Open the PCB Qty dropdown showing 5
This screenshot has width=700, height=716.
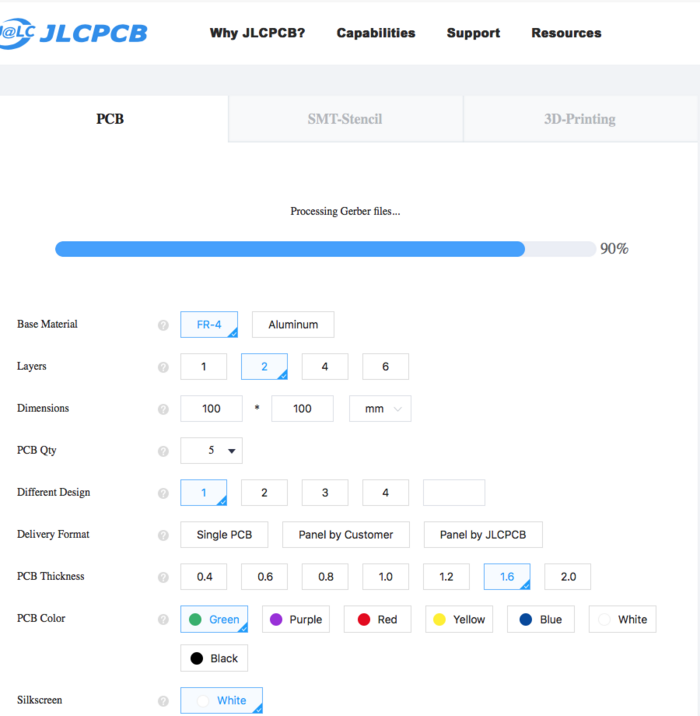211,450
